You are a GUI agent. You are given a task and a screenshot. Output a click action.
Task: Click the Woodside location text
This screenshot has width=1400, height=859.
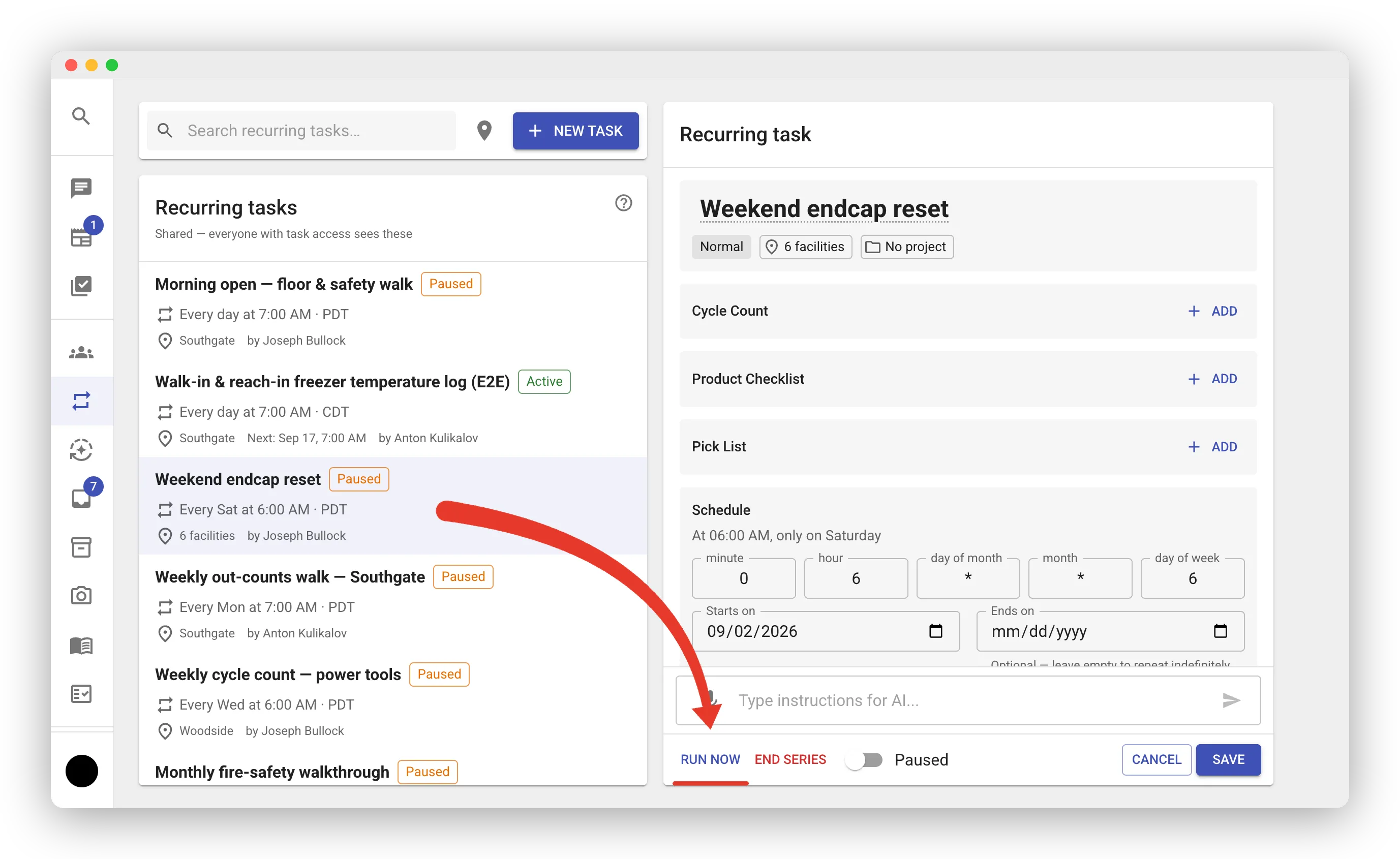pos(206,731)
